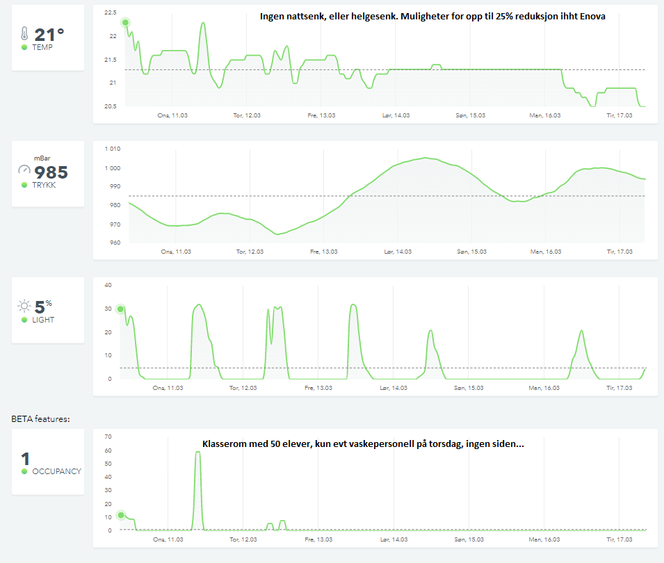664x563 pixels.
Task: Click 'Lør, 14.03' label on pressure chart
Action: pyautogui.click(x=396, y=252)
